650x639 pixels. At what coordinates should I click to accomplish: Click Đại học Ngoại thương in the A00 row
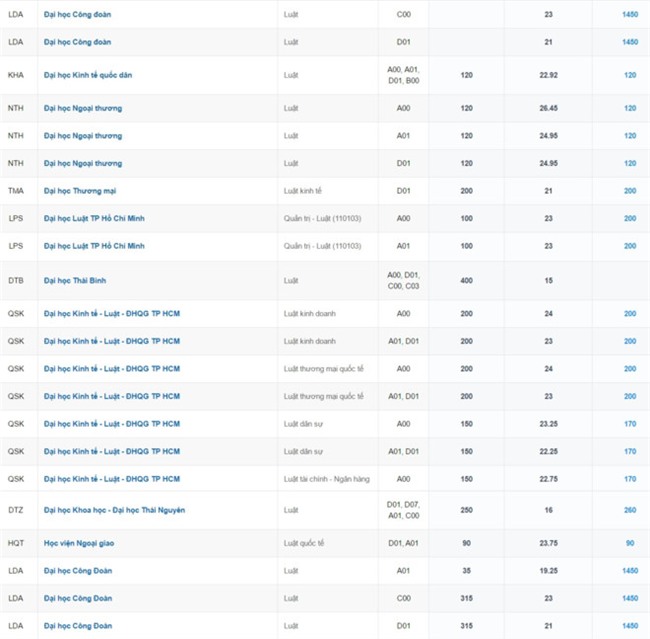(83, 108)
